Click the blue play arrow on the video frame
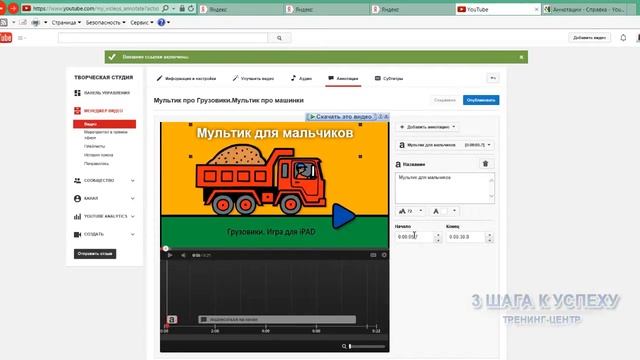The image size is (640, 360). (343, 216)
